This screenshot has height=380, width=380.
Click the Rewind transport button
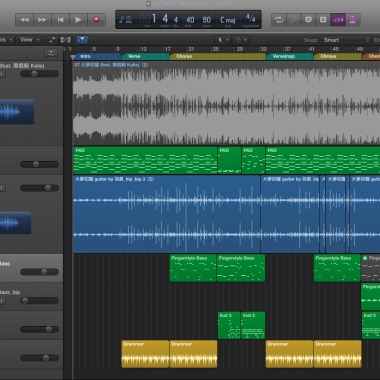pos(24,20)
